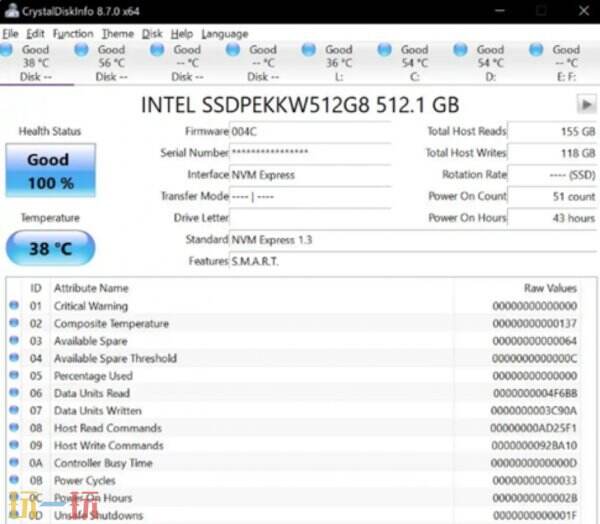Open the Disk menu
Screen dimensions: 600x524
(152, 34)
